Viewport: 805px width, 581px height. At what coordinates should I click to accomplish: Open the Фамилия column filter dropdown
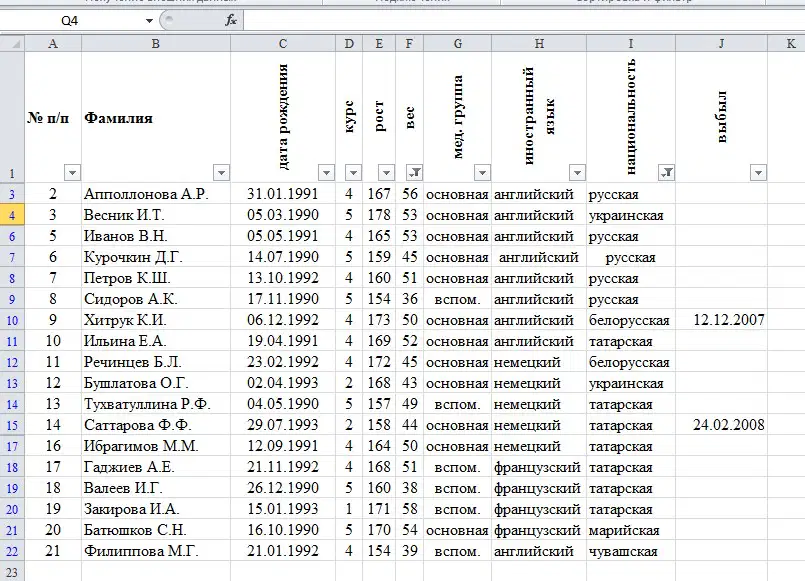(x=221, y=172)
